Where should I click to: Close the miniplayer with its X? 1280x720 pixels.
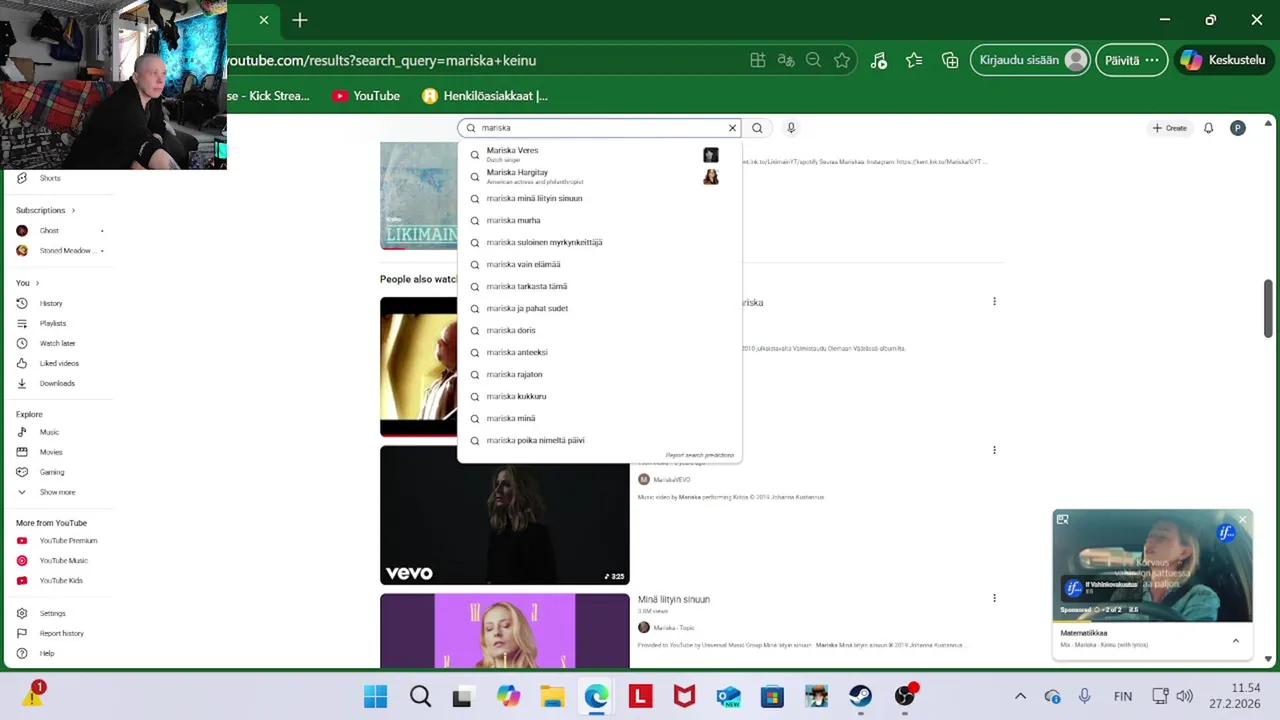point(1242,519)
